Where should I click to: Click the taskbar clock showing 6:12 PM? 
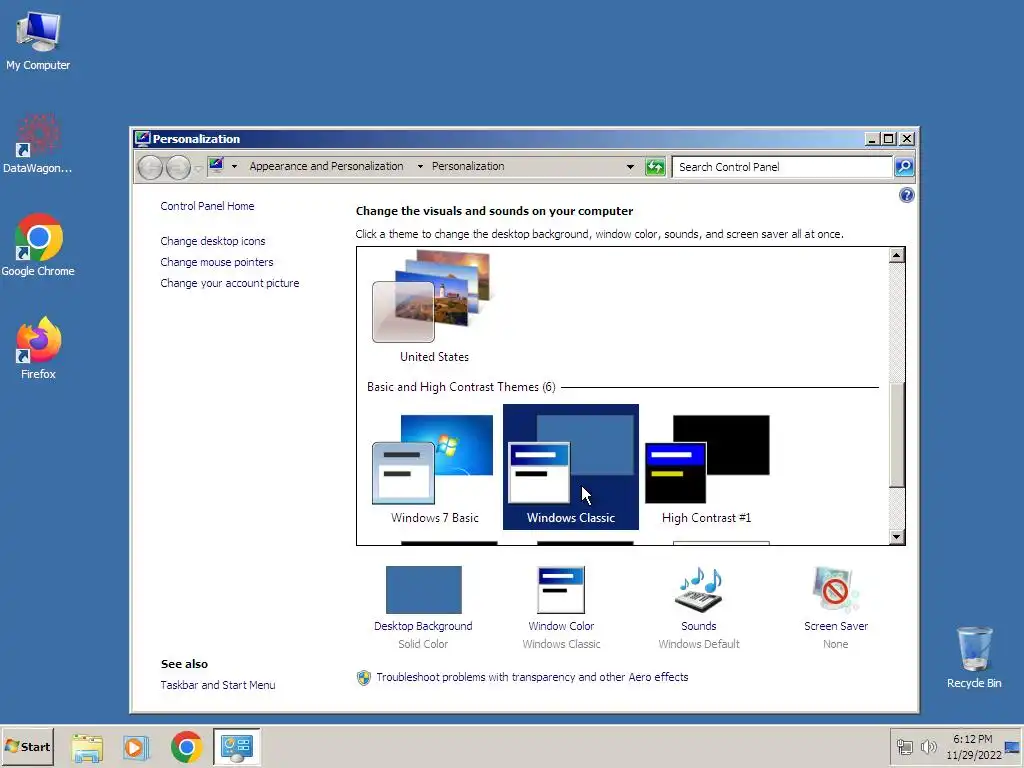click(x=973, y=746)
